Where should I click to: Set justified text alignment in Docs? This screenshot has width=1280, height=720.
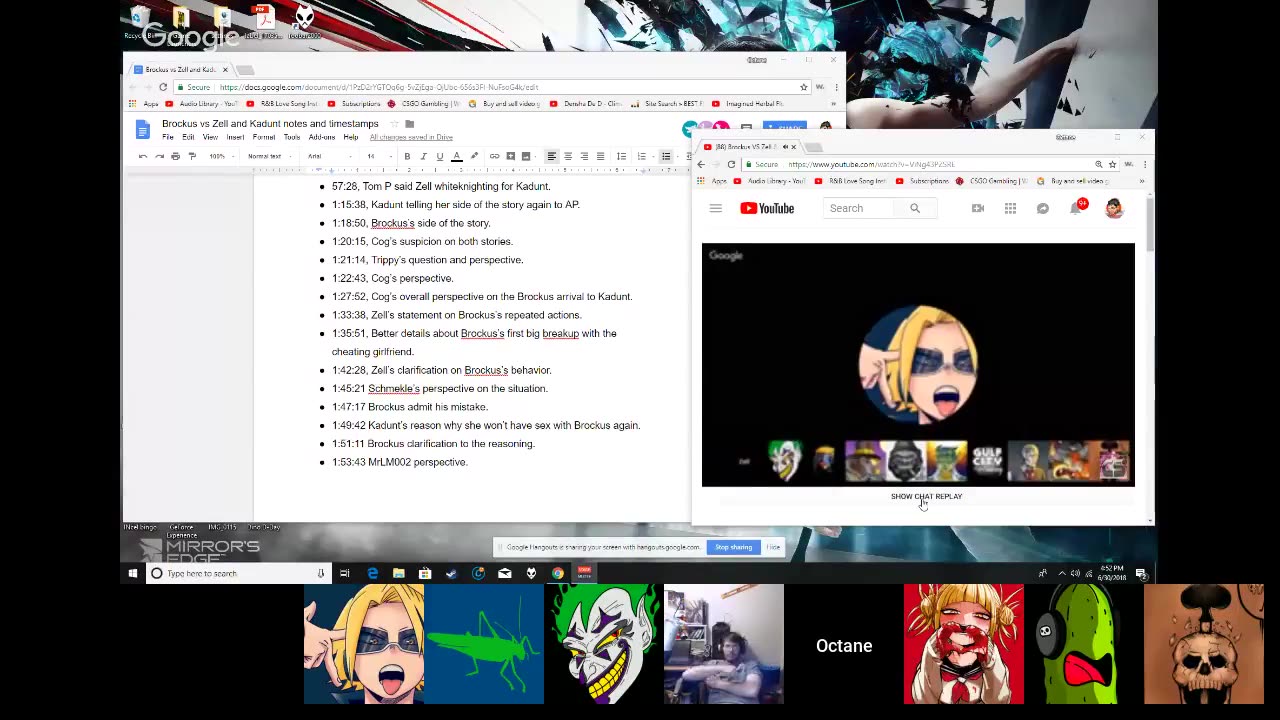click(x=600, y=156)
